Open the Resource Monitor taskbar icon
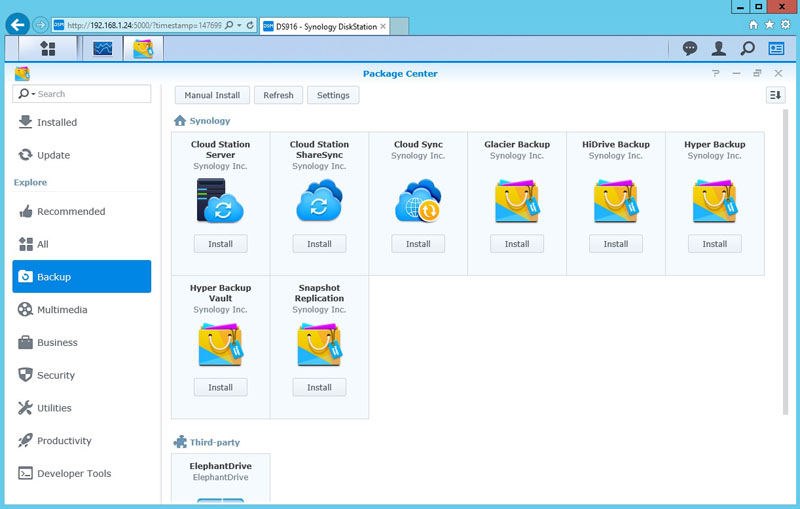800x509 pixels. point(103,48)
